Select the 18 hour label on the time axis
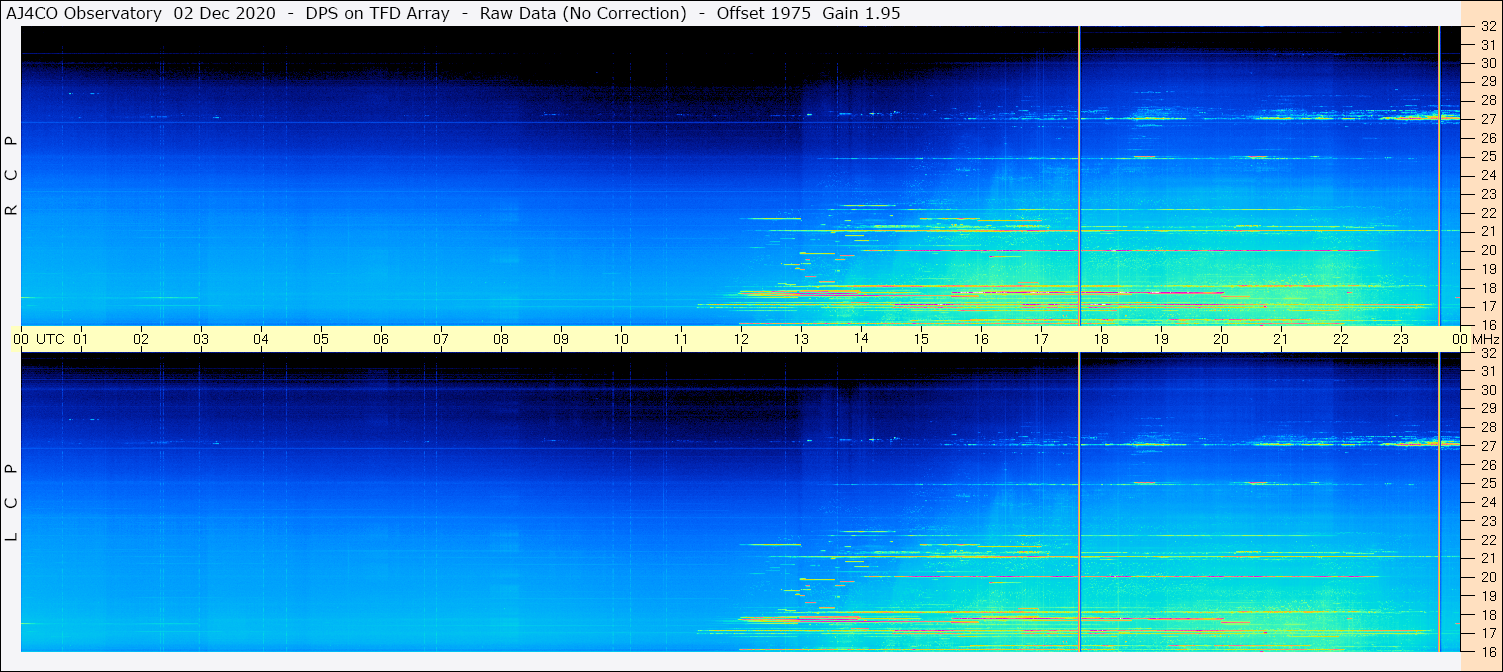The width and height of the screenshot is (1503, 672). tap(1101, 339)
